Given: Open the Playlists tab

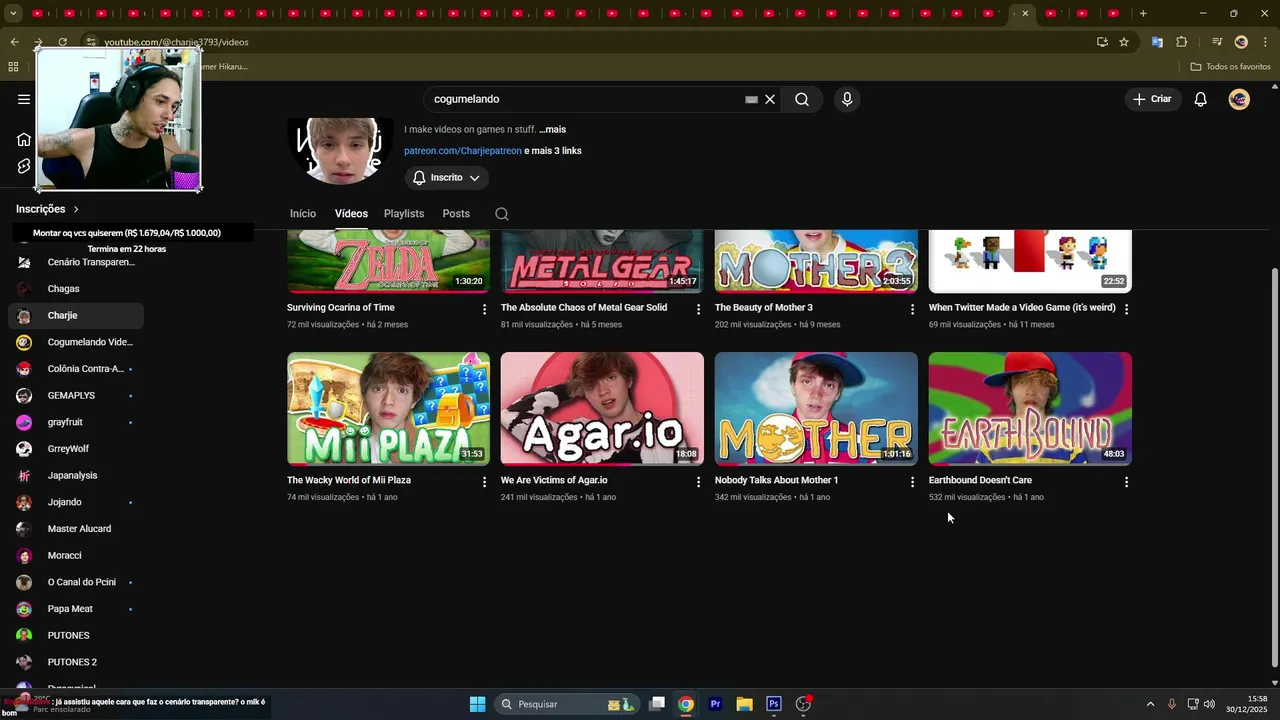Looking at the screenshot, I should pyautogui.click(x=404, y=214).
